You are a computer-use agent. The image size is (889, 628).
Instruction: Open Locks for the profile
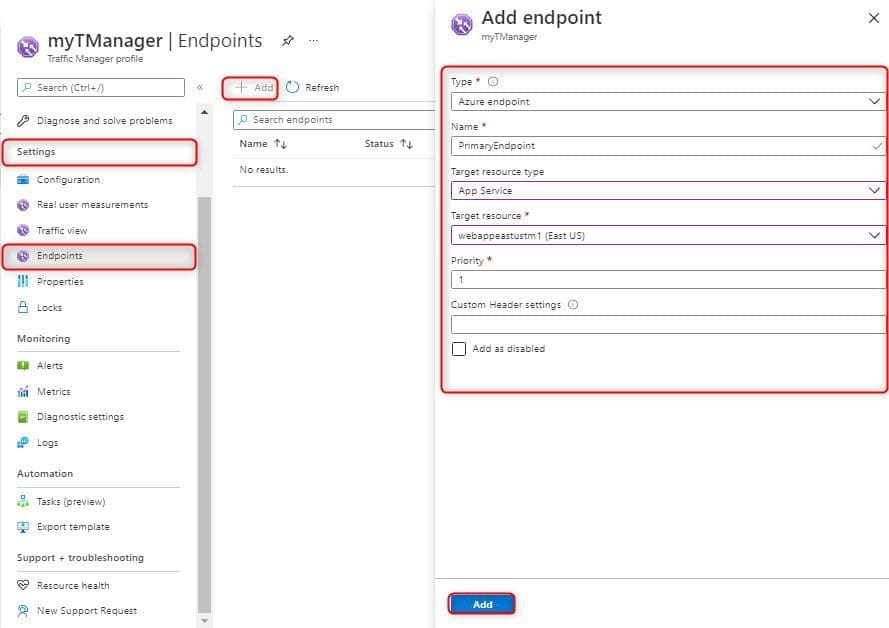coord(51,306)
